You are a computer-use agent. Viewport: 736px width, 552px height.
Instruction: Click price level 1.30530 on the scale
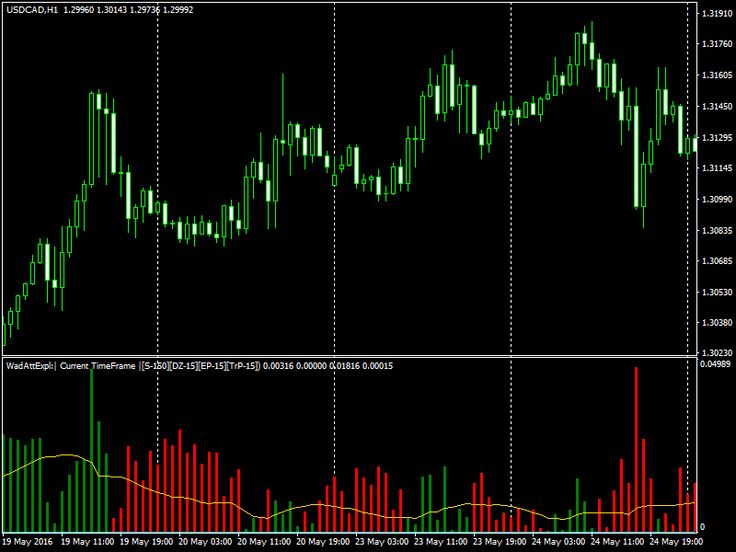[717, 292]
